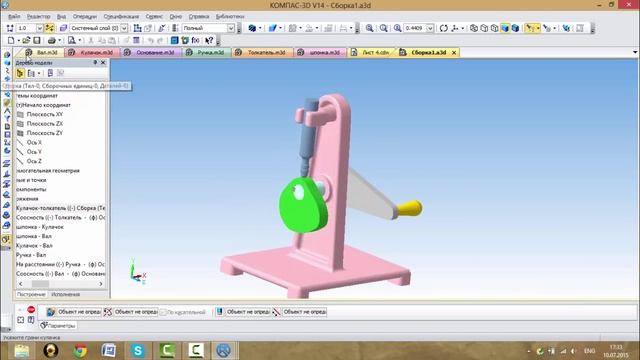Open the blue library manager icon

[175, 40]
